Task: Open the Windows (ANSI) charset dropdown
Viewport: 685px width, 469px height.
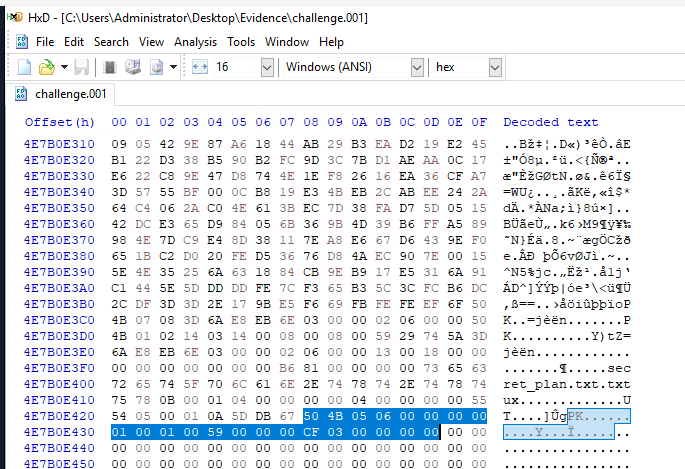Action: (417, 67)
